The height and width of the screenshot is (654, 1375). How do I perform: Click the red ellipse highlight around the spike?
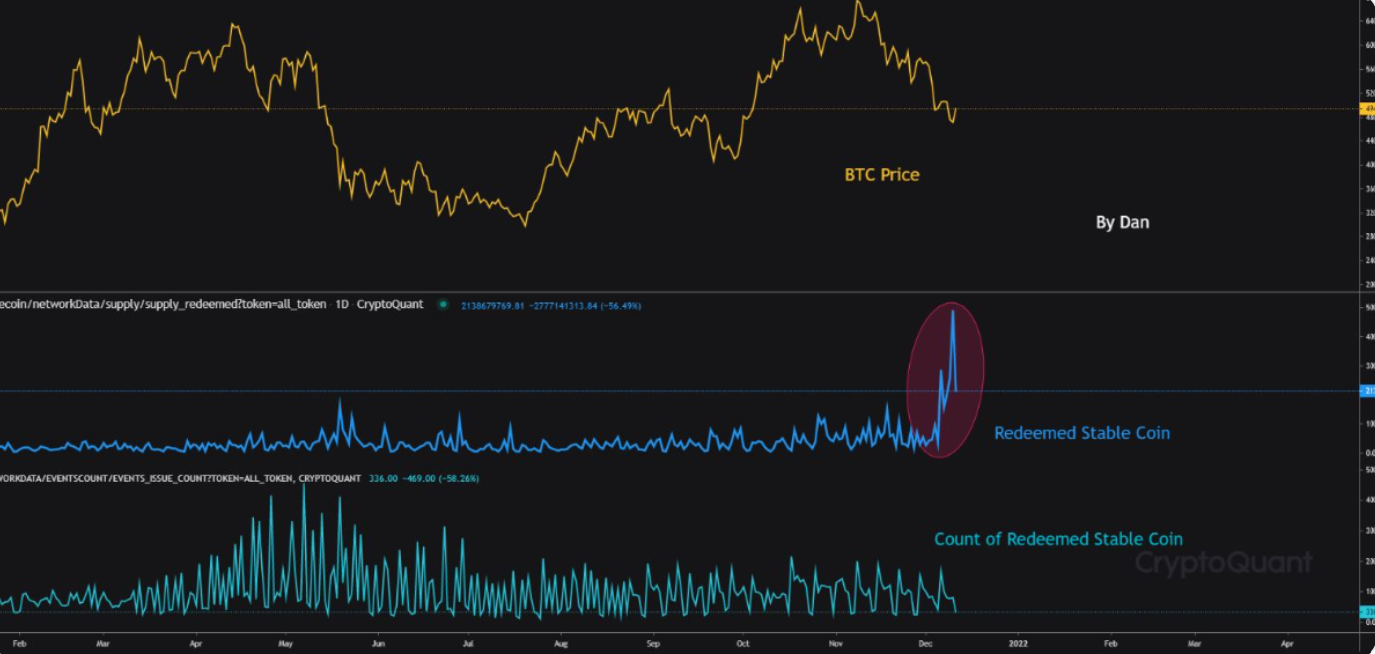pyautogui.click(x=945, y=380)
